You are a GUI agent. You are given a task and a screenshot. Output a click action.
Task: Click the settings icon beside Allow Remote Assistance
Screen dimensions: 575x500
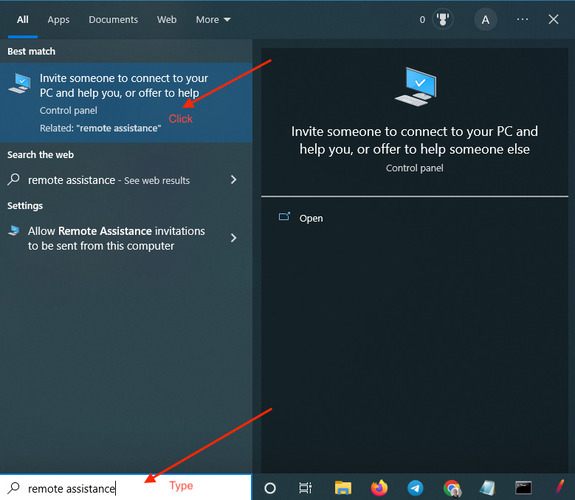[14, 231]
